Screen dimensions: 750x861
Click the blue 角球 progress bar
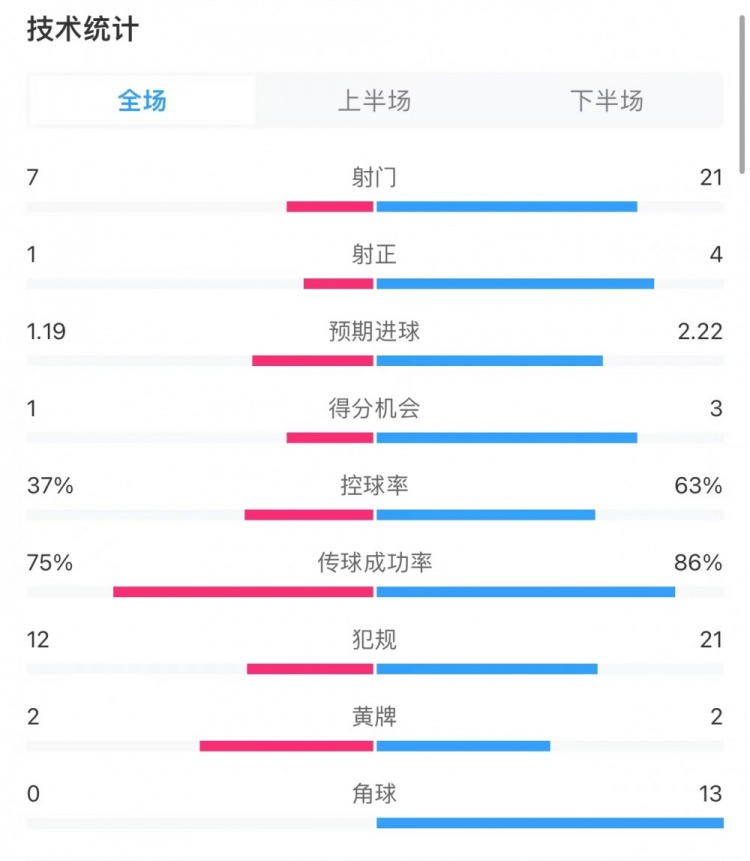[549, 823]
